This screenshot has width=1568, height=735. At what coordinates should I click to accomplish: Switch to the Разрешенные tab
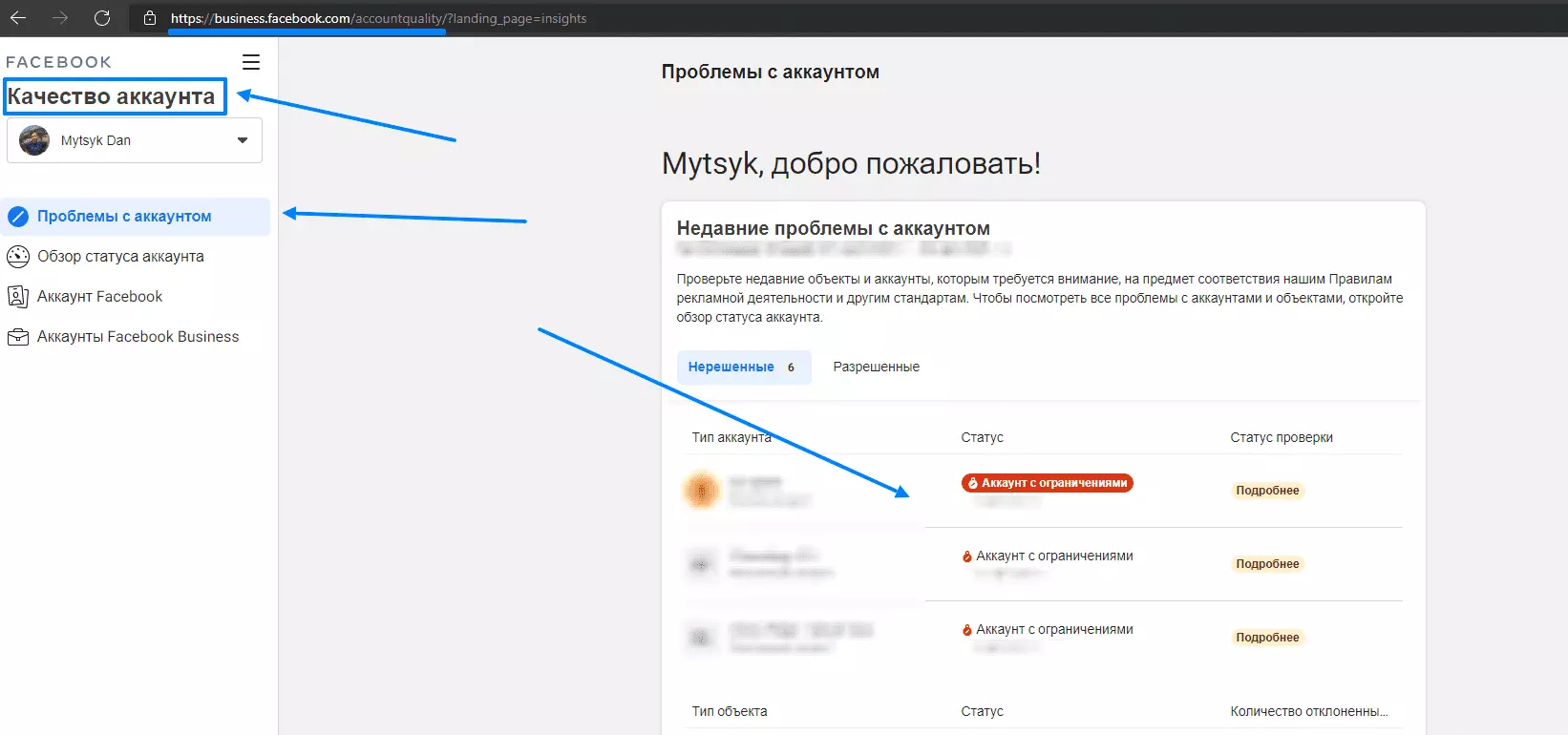[876, 367]
